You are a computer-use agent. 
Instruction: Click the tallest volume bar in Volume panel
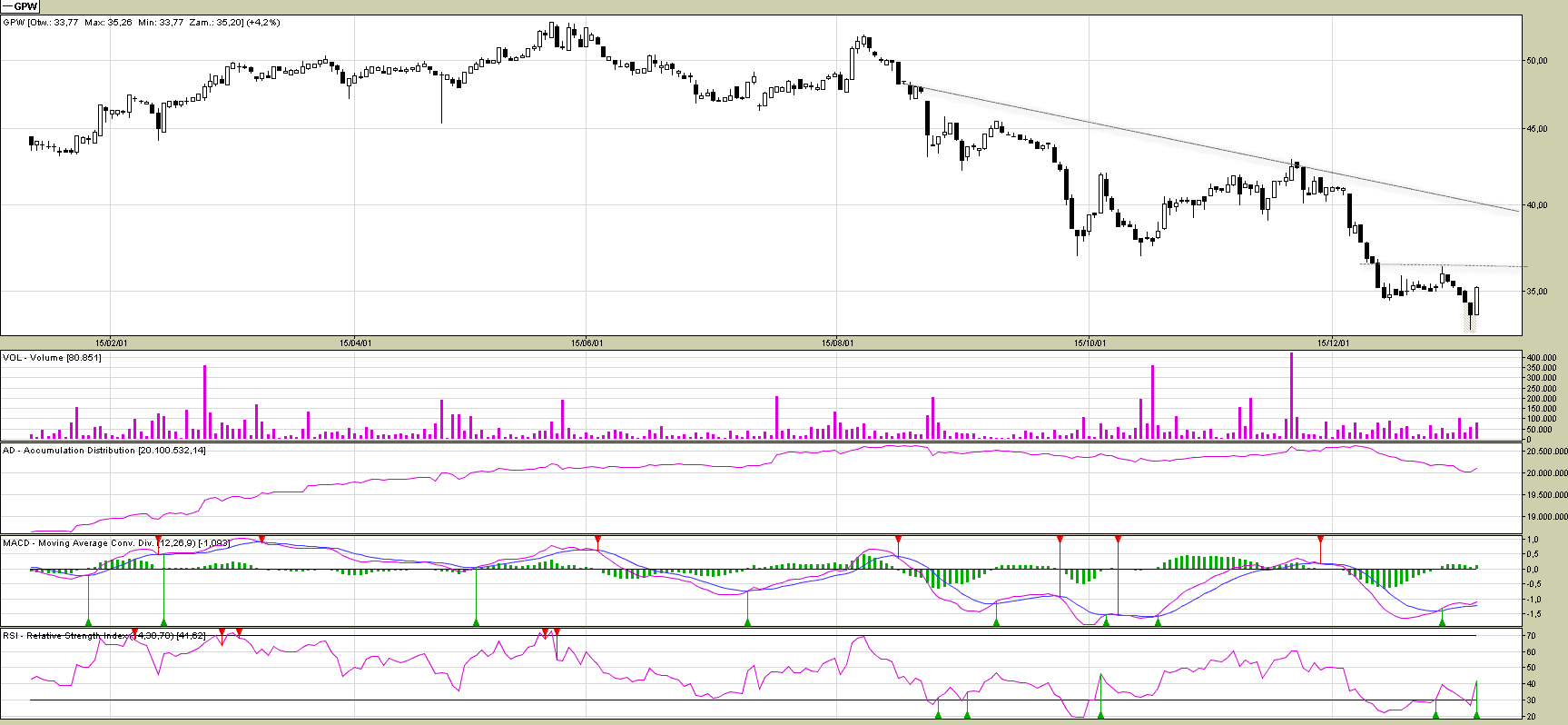[1291, 395]
